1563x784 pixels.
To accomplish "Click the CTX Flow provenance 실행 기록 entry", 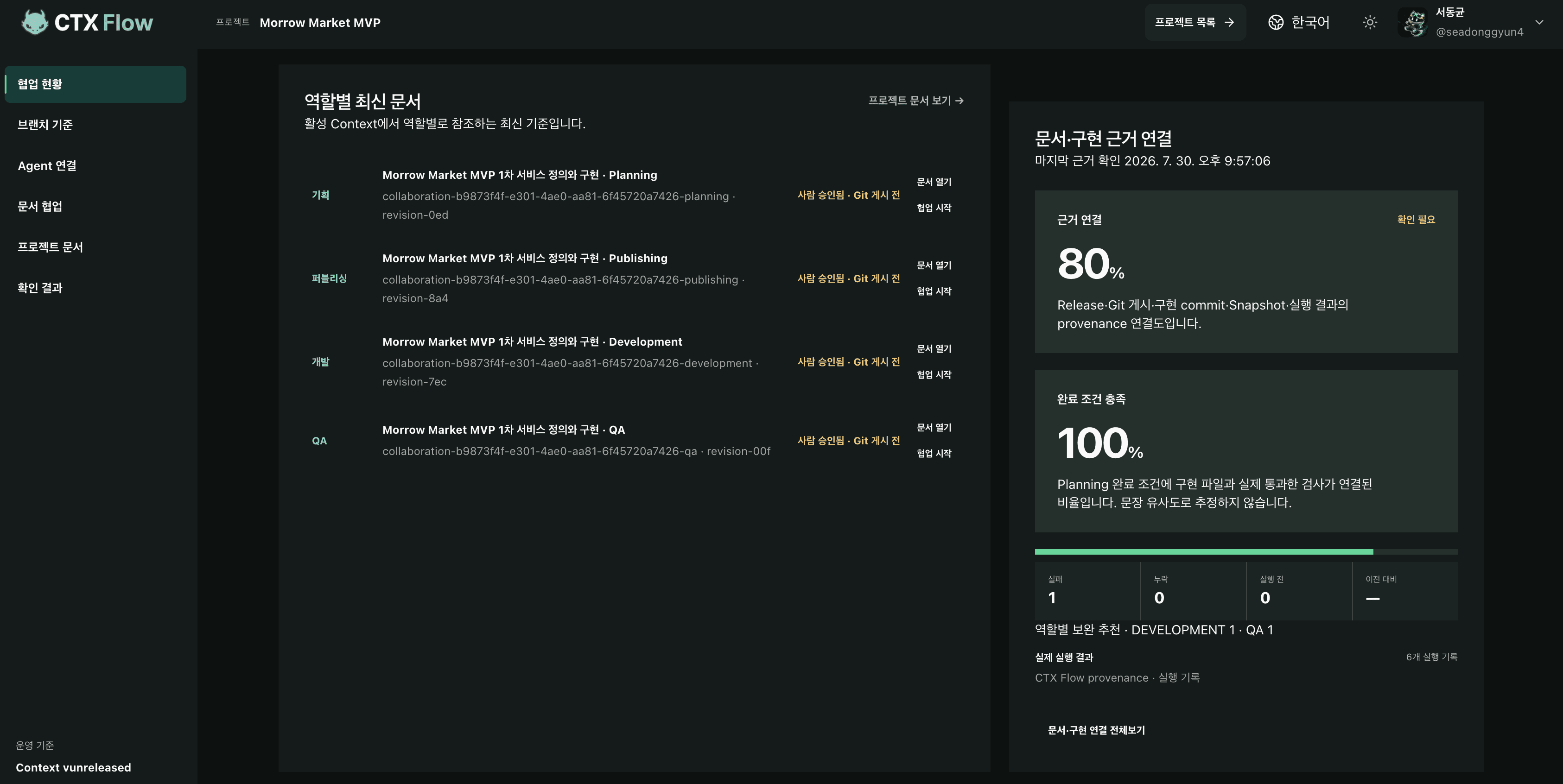I will pos(1117,678).
